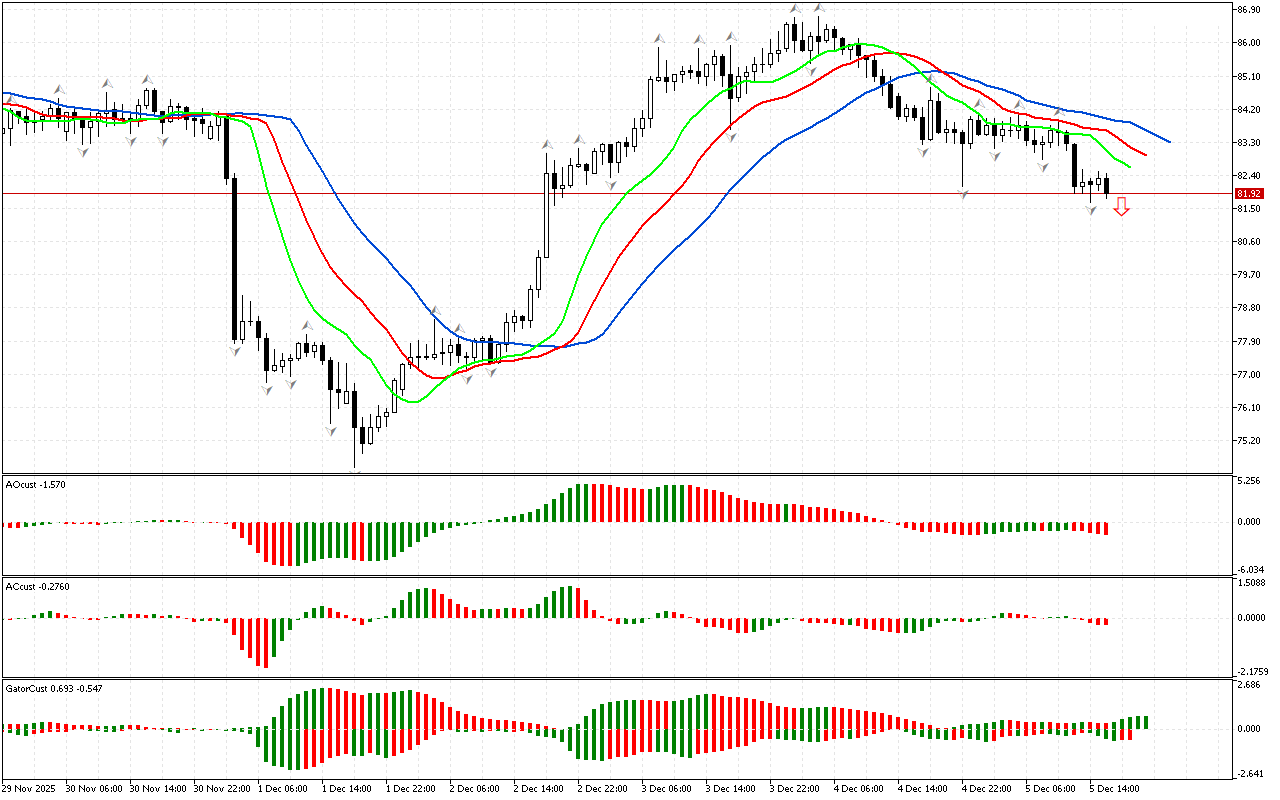Click 2.686 on the GatorCust scale
Image resolution: width=1280 pixels, height=800 pixels.
pos(1250,685)
